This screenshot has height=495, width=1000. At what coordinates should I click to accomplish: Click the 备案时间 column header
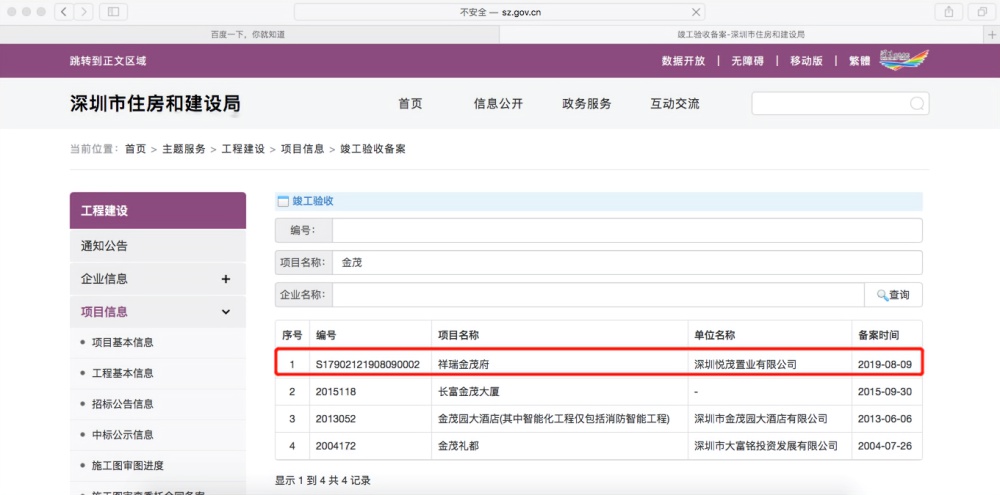tap(879, 335)
